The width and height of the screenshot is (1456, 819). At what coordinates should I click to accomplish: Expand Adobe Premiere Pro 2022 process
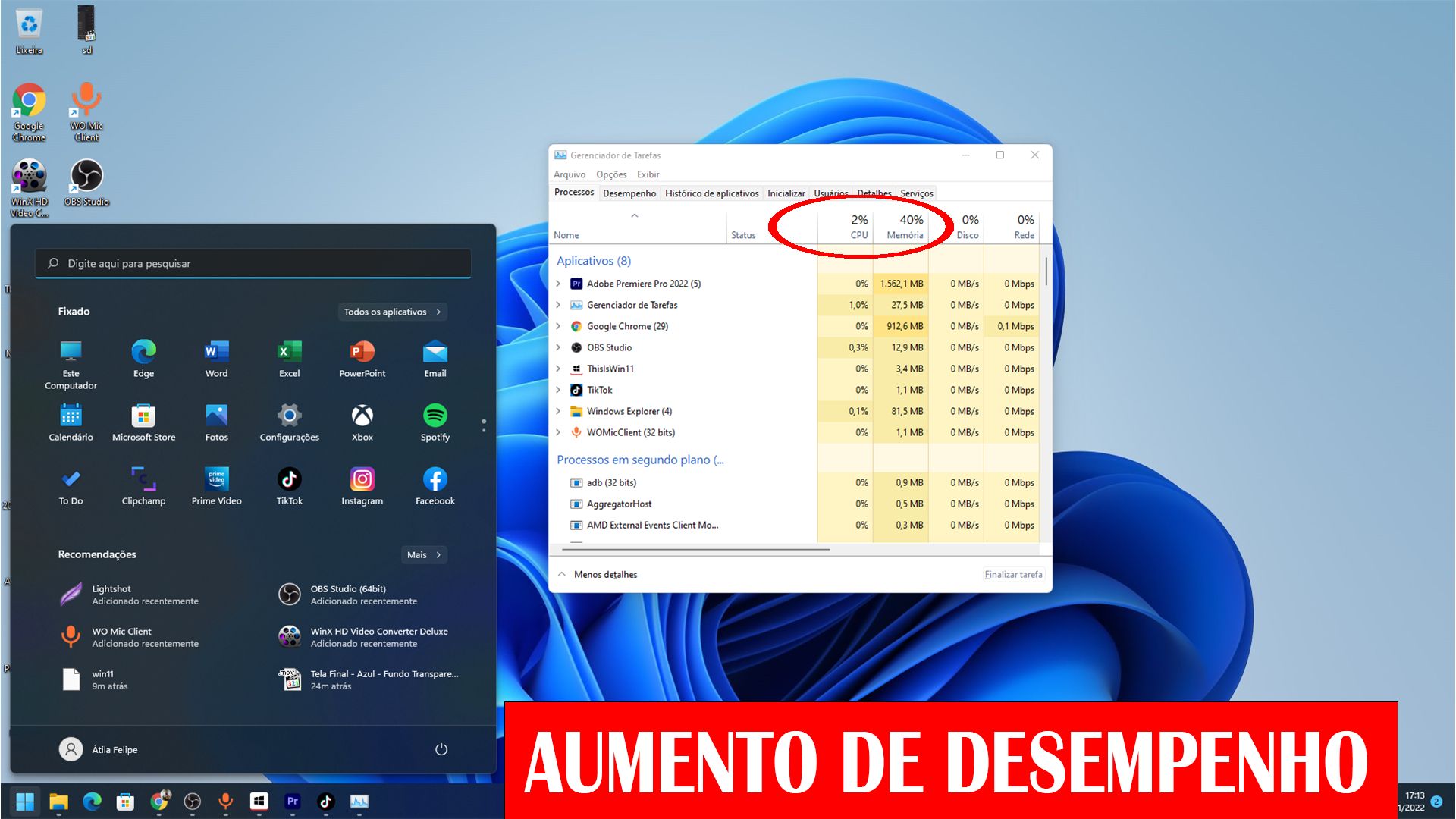click(559, 283)
